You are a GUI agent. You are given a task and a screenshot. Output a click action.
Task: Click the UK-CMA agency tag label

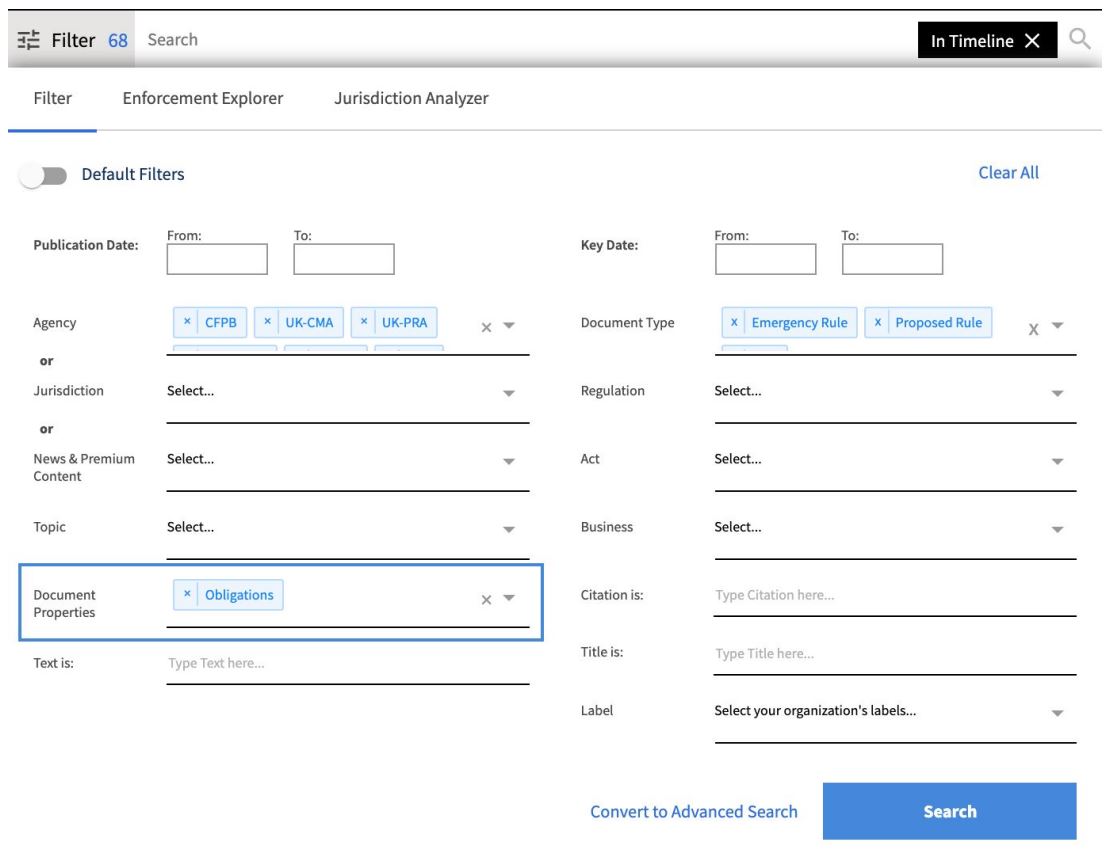click(x=309, y=322)
